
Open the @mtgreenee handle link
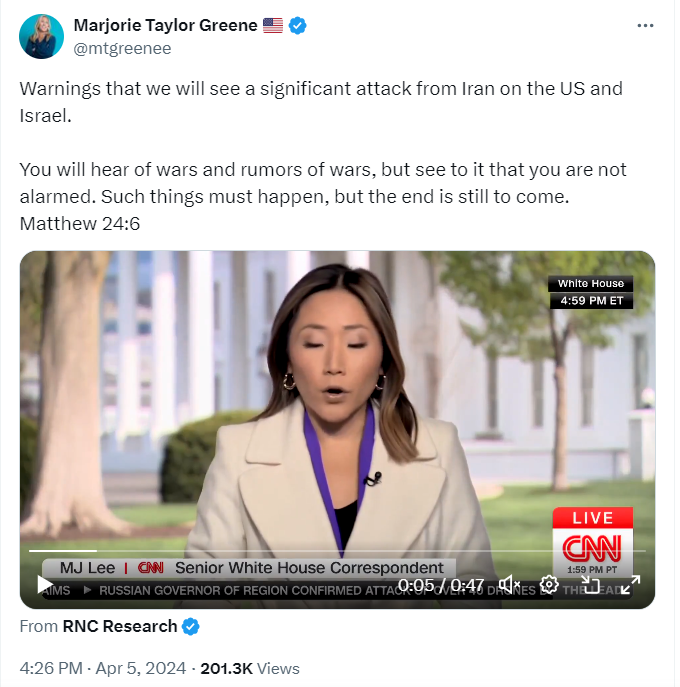coord(122,48)
